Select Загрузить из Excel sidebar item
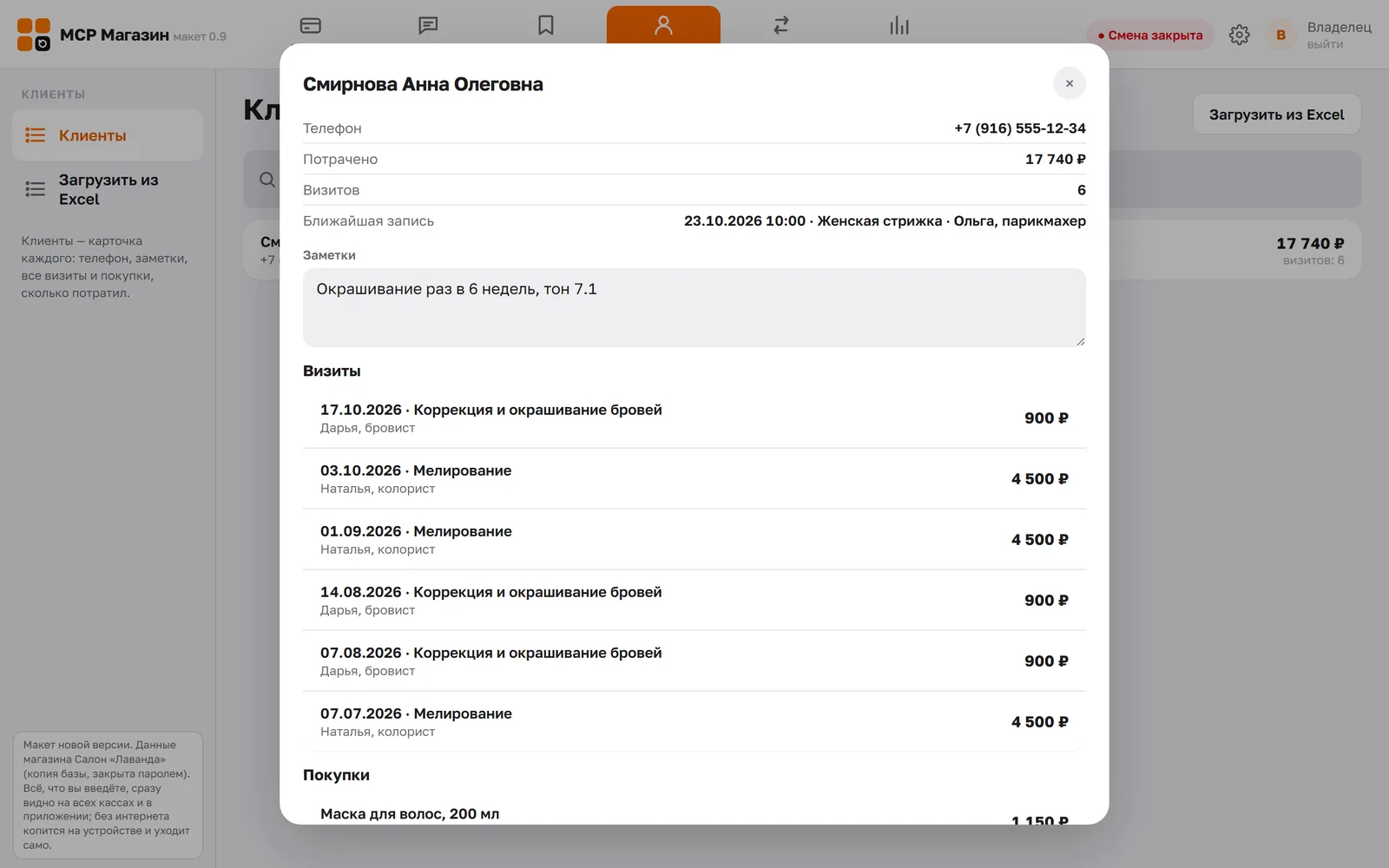 [108, 189]
